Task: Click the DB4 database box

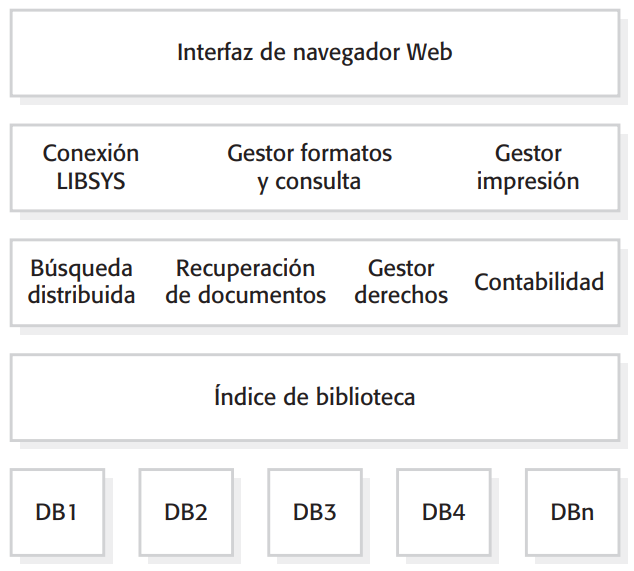Action: [444, 512]
